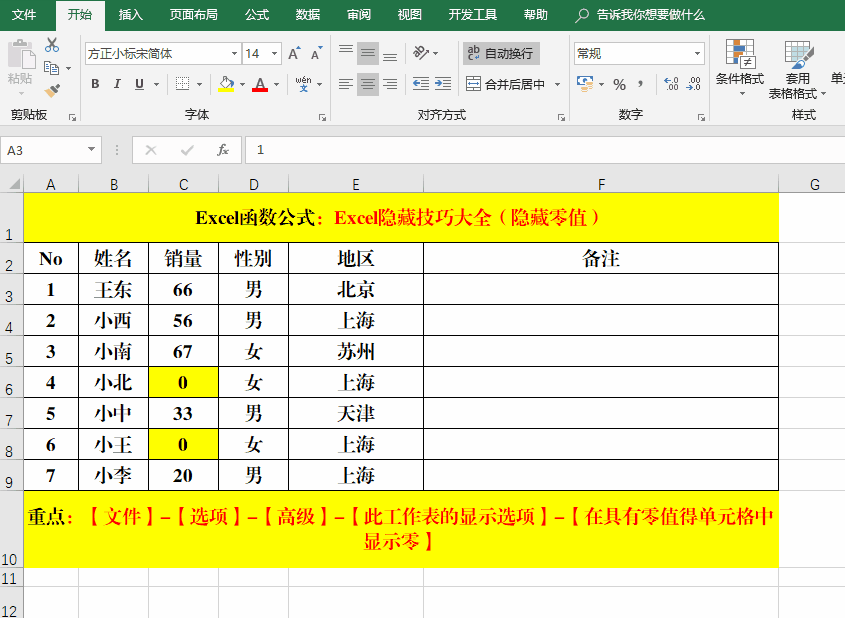Align text left

[x=346, y=84]
